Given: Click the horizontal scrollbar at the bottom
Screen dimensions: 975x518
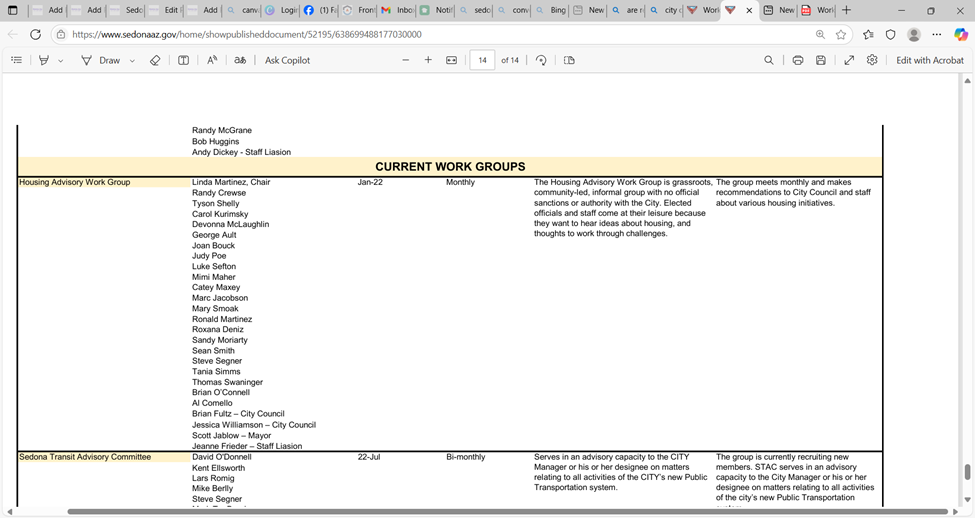Looking at the screenshot, I should pos(500,511).
